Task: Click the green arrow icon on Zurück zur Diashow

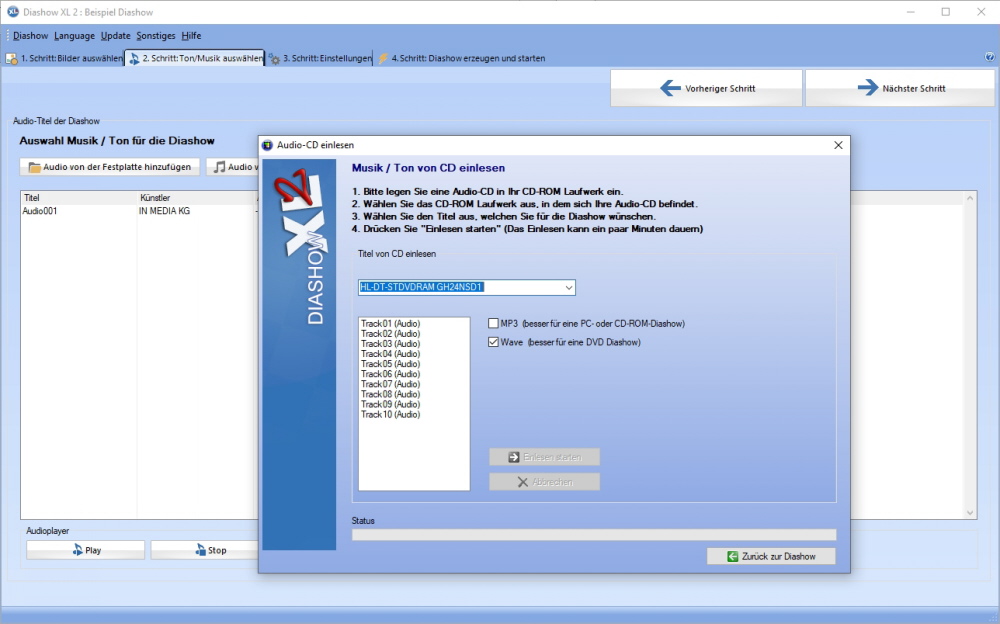Action: point(733,556)
